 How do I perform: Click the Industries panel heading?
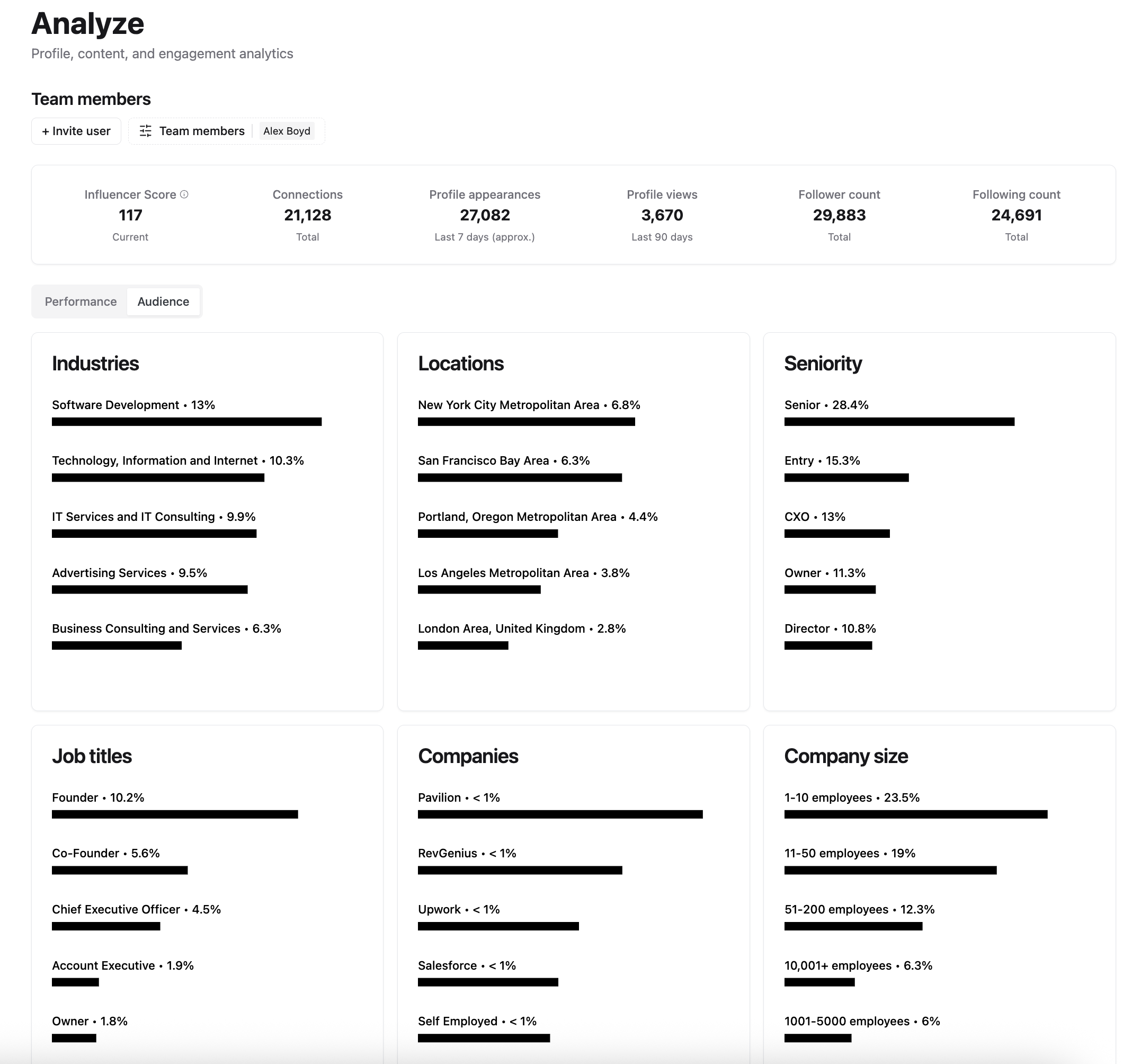[95, 363]
